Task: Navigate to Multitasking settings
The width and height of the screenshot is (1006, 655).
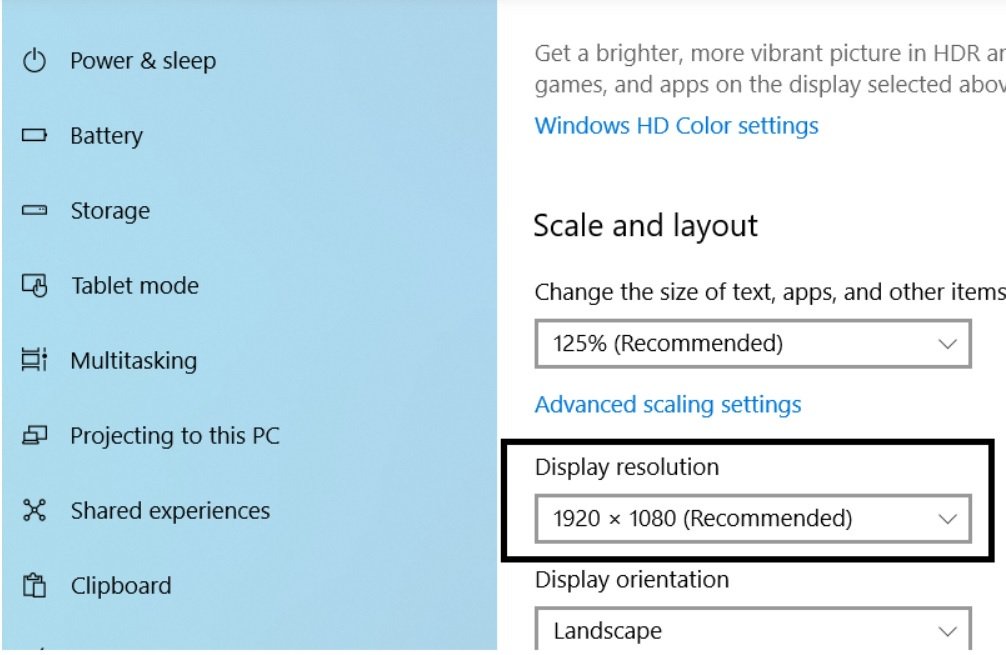Action: coord(133,361)
